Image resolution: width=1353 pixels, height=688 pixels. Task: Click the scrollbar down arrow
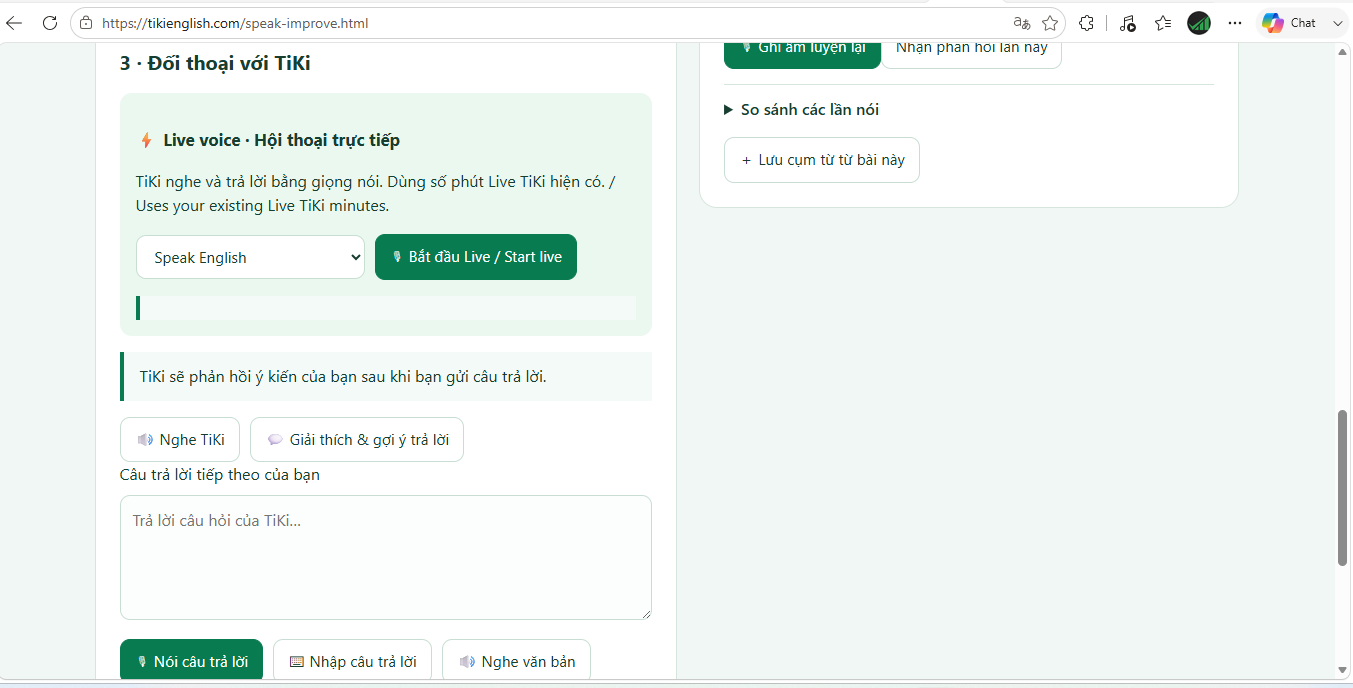[x=1343, y=670]
